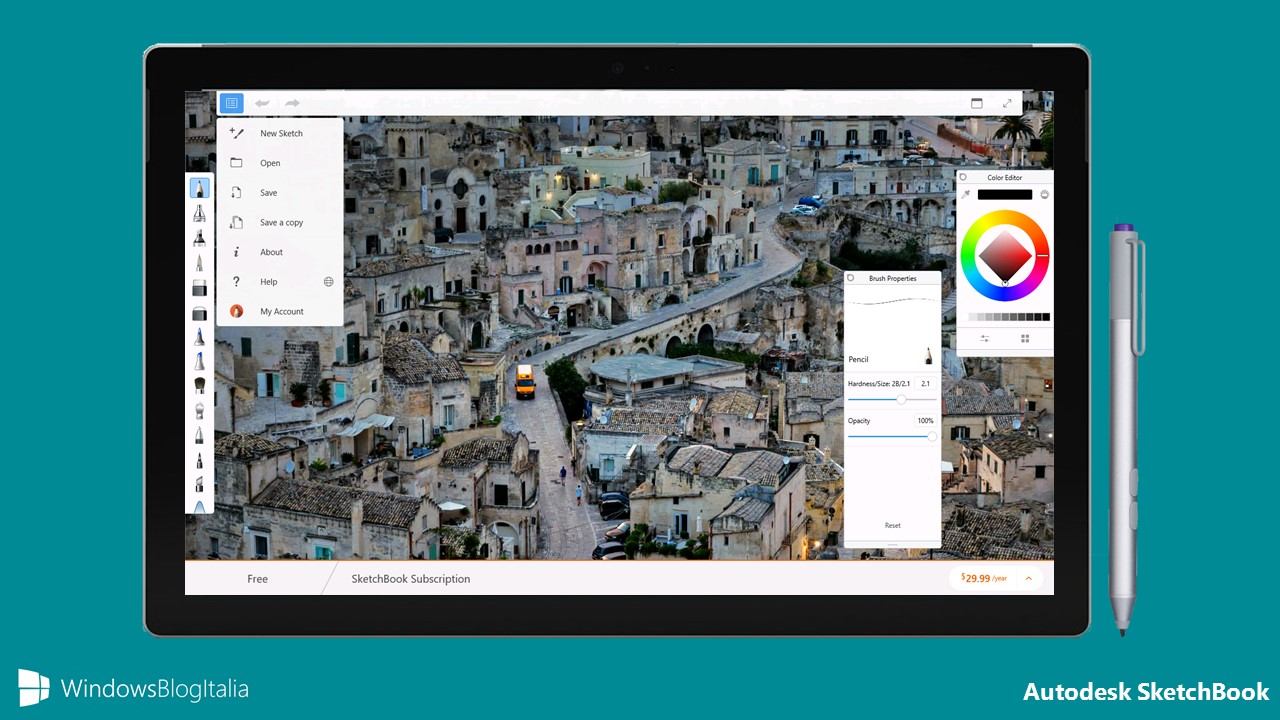Select the blue-tipped felt pen brush
This screenshot has height=720, width=1280.
pyautogui.click(x=200, y=361)
